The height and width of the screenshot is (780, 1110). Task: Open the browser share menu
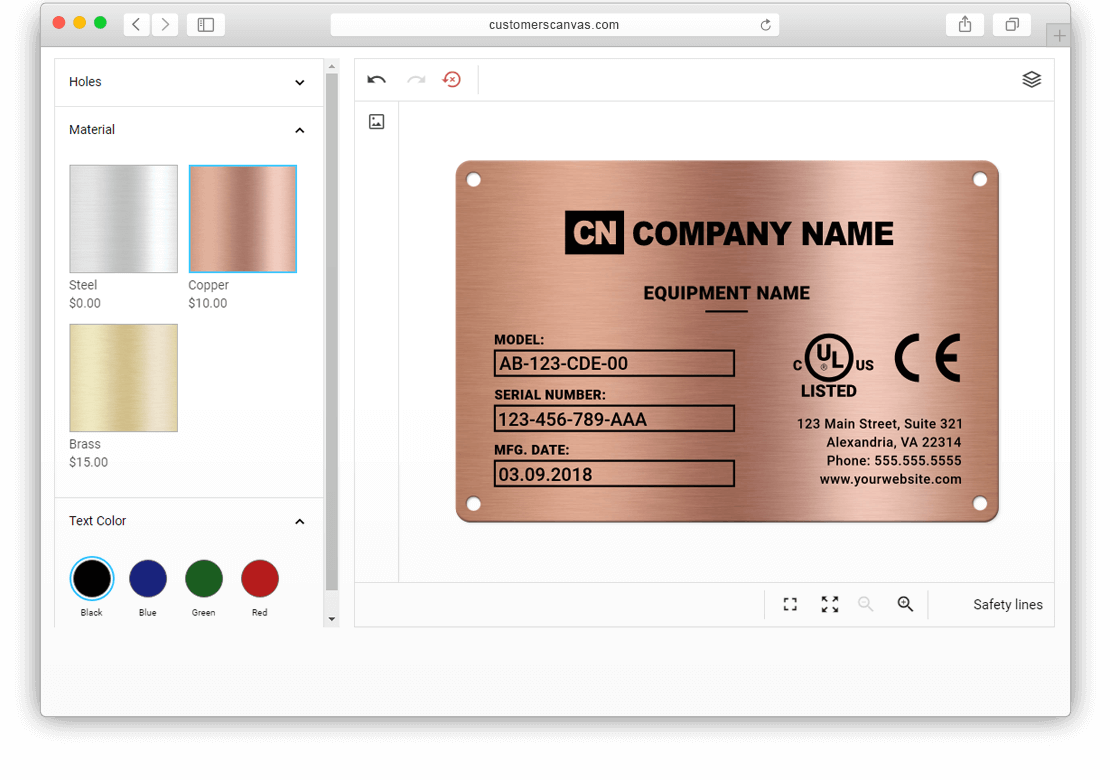tap(965, 25)
